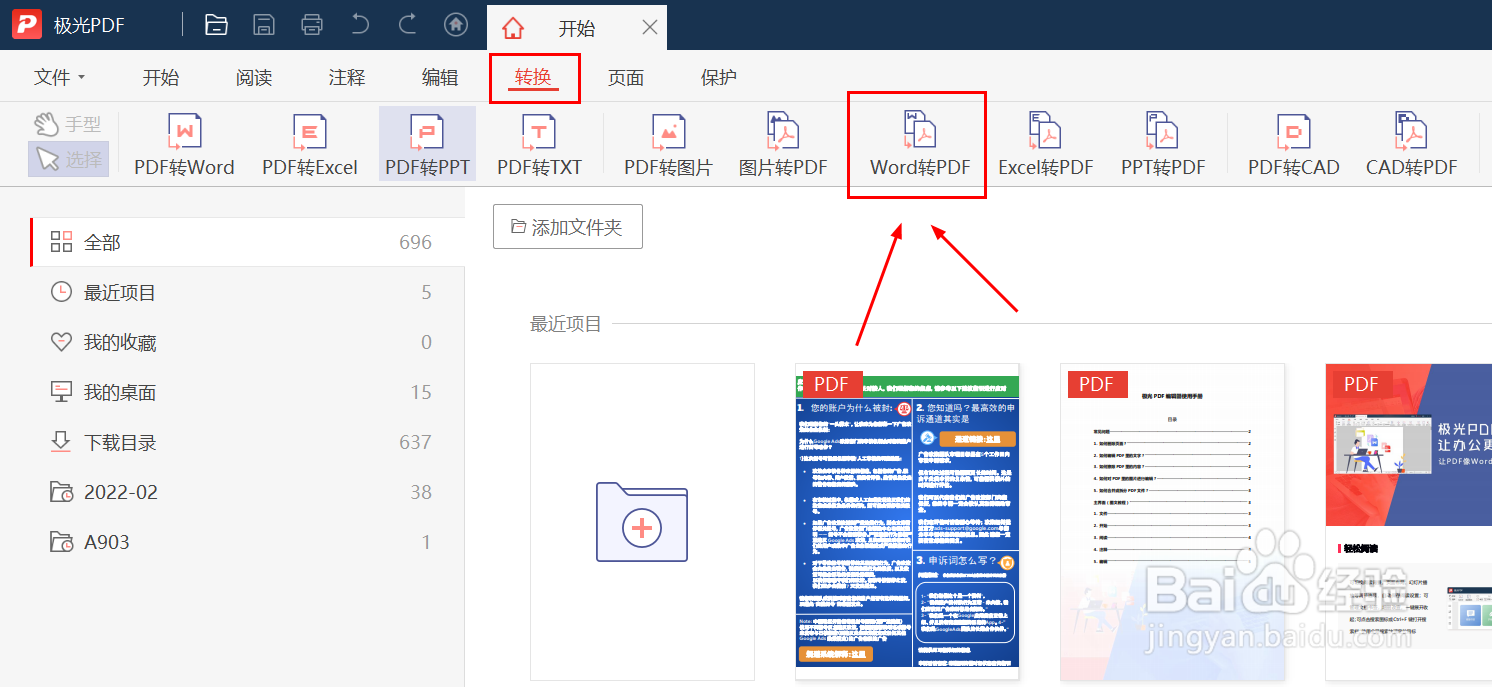Click Word转PDF conversion tool
The height and width of the screenshot is (687, 1492).
[x=920, y=145]
